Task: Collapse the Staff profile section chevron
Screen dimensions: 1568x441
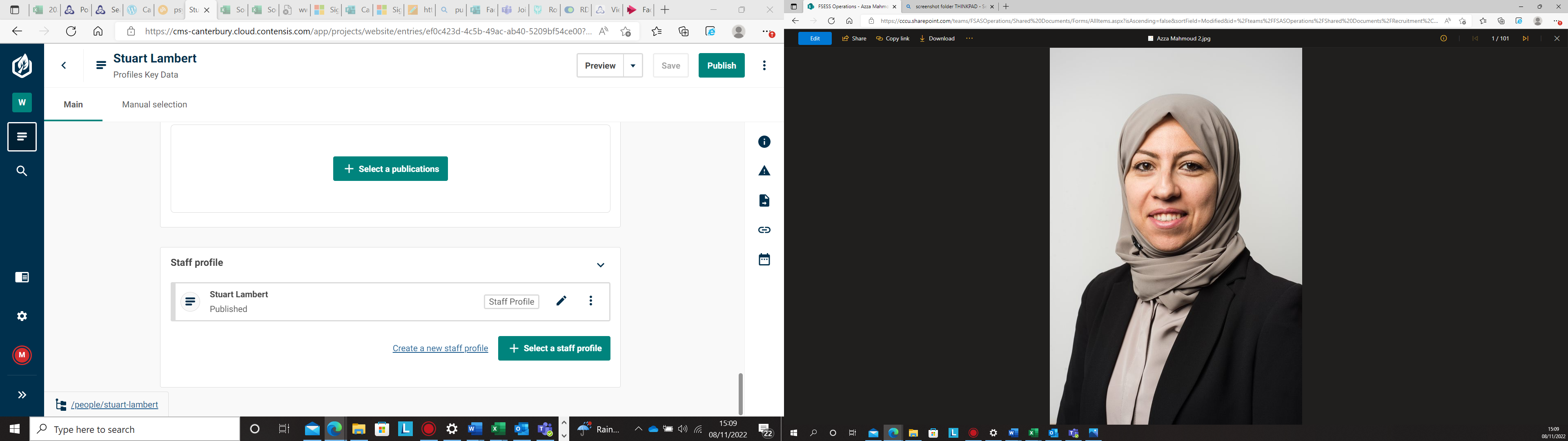Action: (600, 265)
